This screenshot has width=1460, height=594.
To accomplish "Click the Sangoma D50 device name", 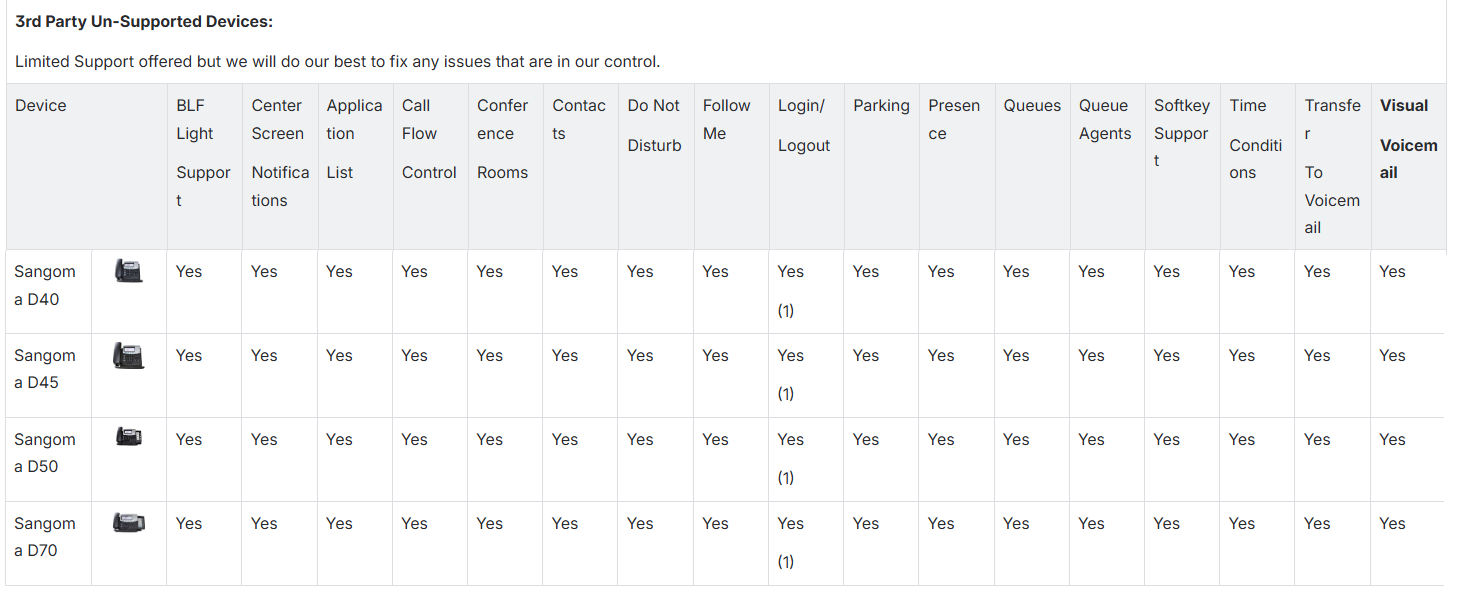I will [45, 453].
